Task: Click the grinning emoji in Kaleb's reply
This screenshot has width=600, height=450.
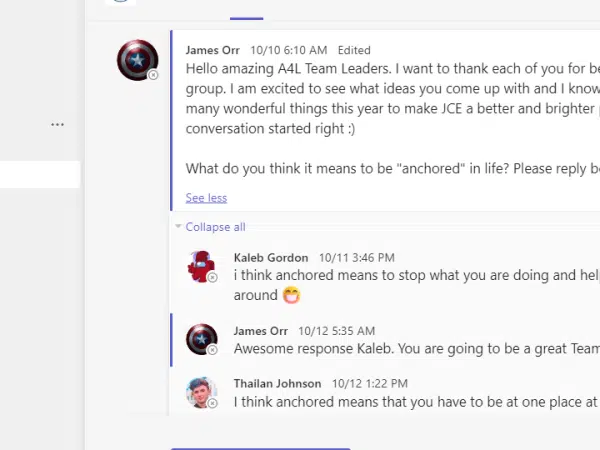Action: (292, 295)
